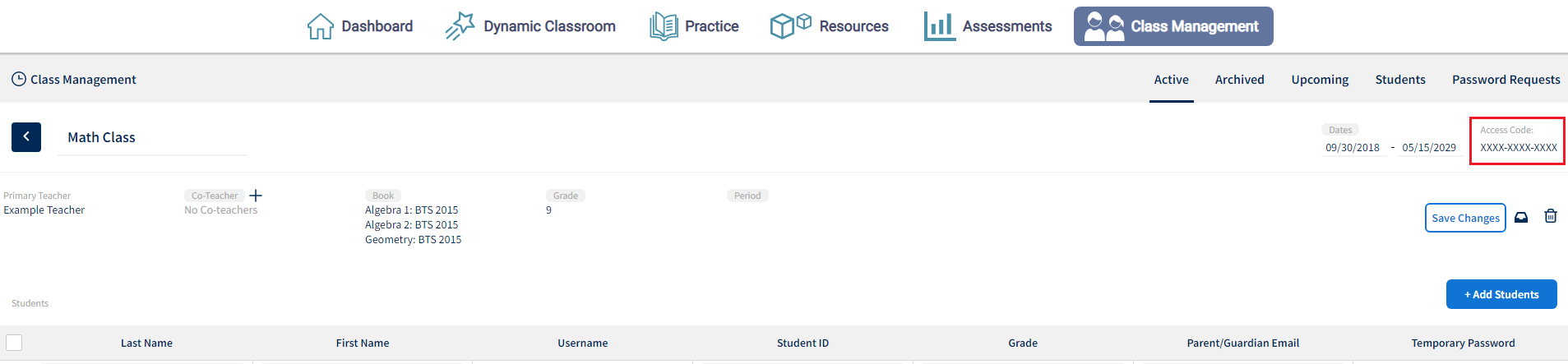Delete the class with trash icon
This screenshot has height=364, width=1568.
(x=1551, y=216)
